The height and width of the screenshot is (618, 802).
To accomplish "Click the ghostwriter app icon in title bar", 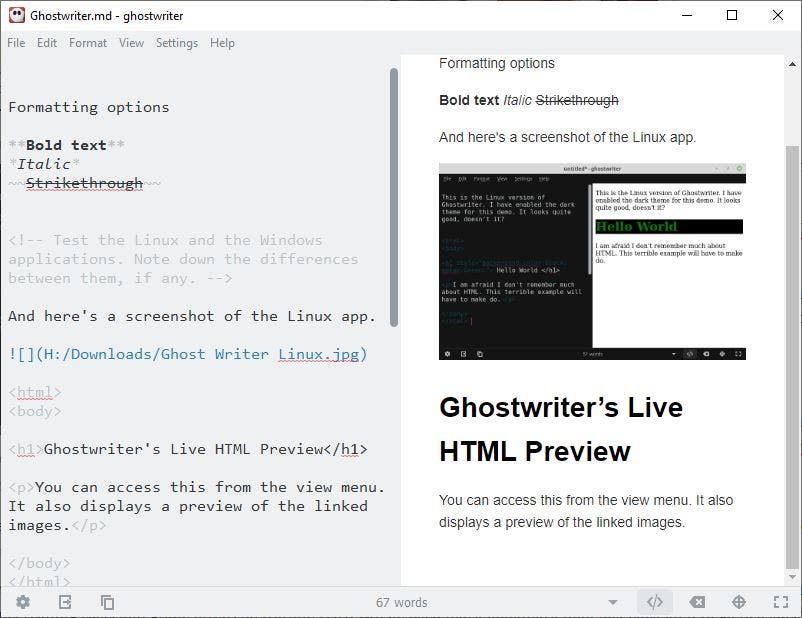I will pyautogui.click(x=17, y=15).
